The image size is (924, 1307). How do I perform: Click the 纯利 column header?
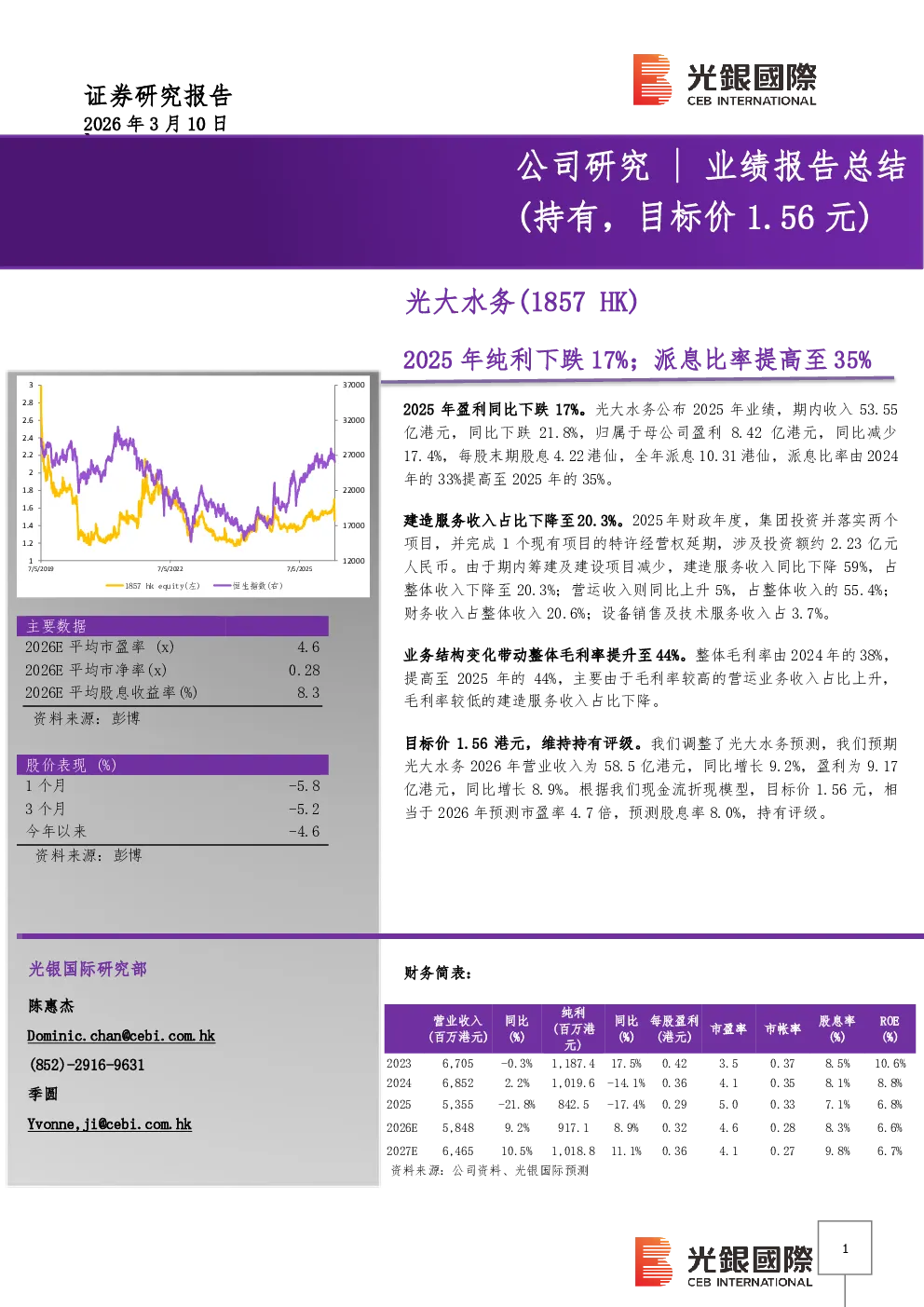point(574,1028)
